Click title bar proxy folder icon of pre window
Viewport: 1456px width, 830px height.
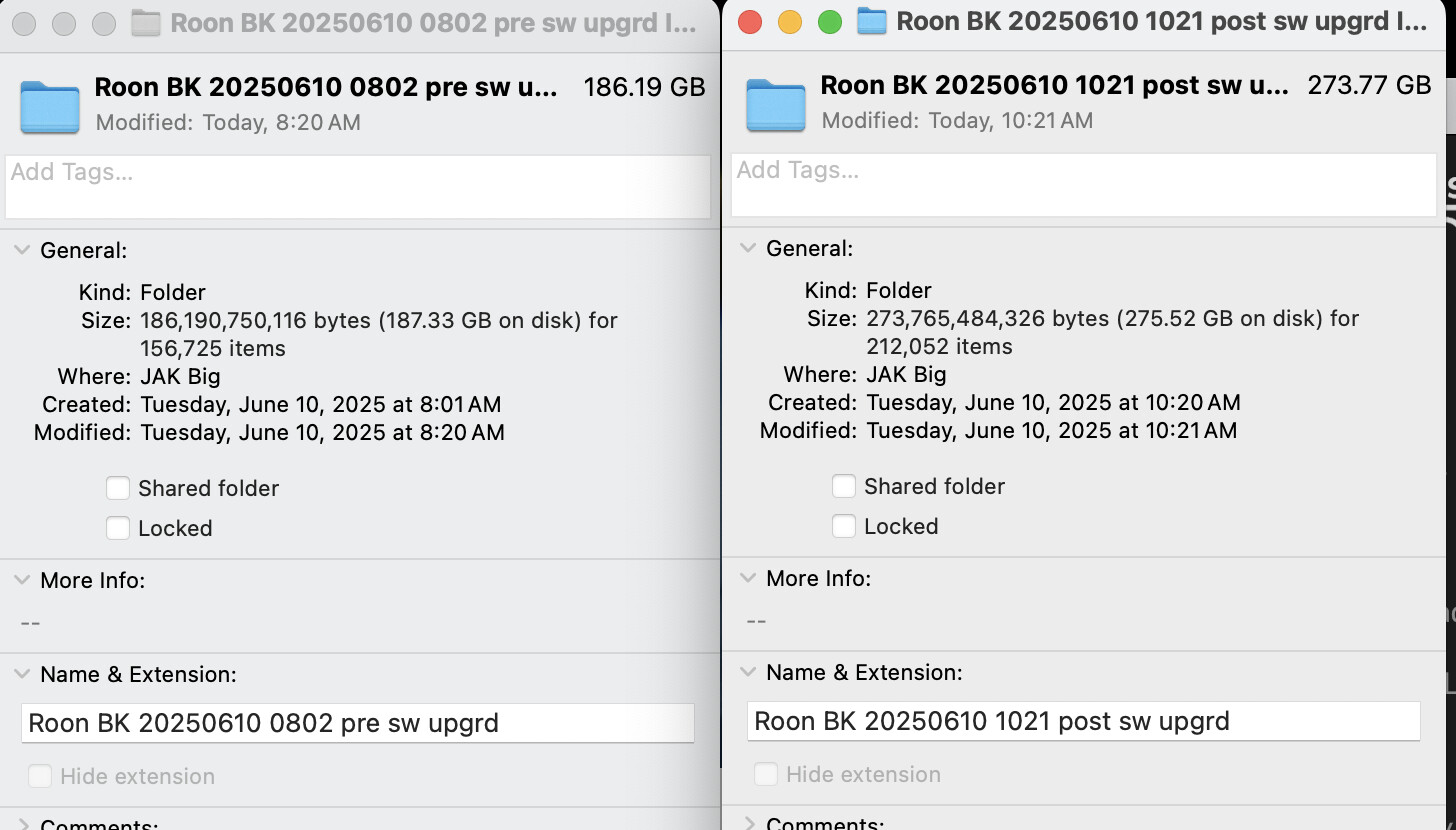click(x=146, y=23)
